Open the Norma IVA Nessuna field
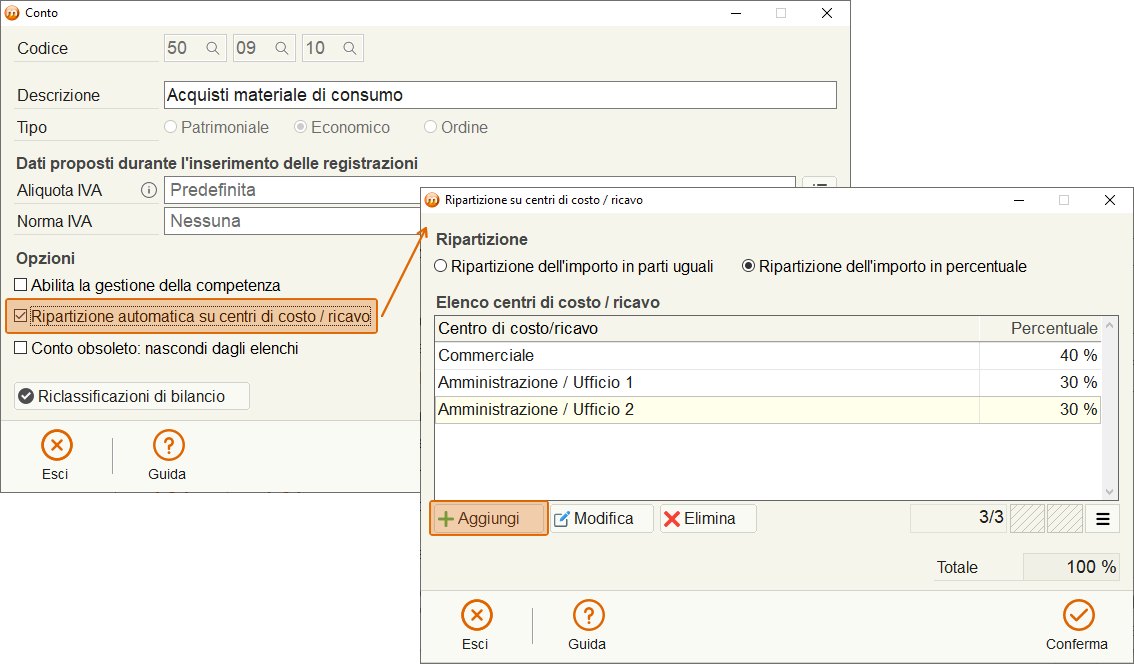 coord(292,221)
